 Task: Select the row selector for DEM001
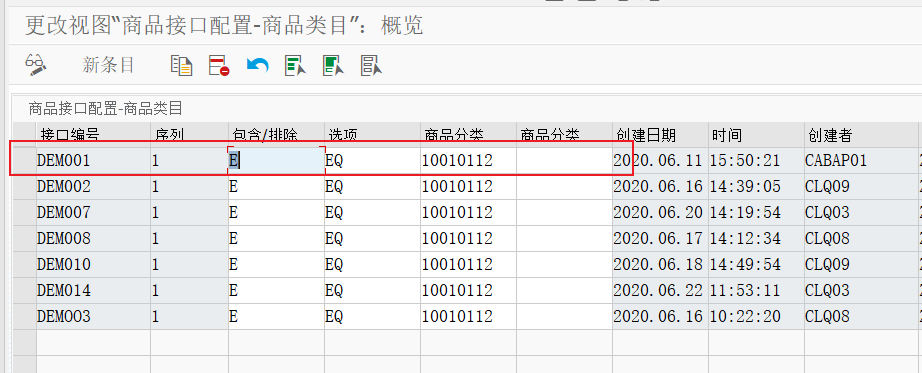25,161
